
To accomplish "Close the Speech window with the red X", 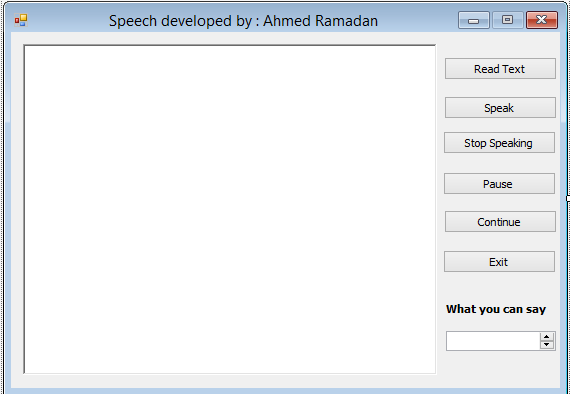I will 542,20.
